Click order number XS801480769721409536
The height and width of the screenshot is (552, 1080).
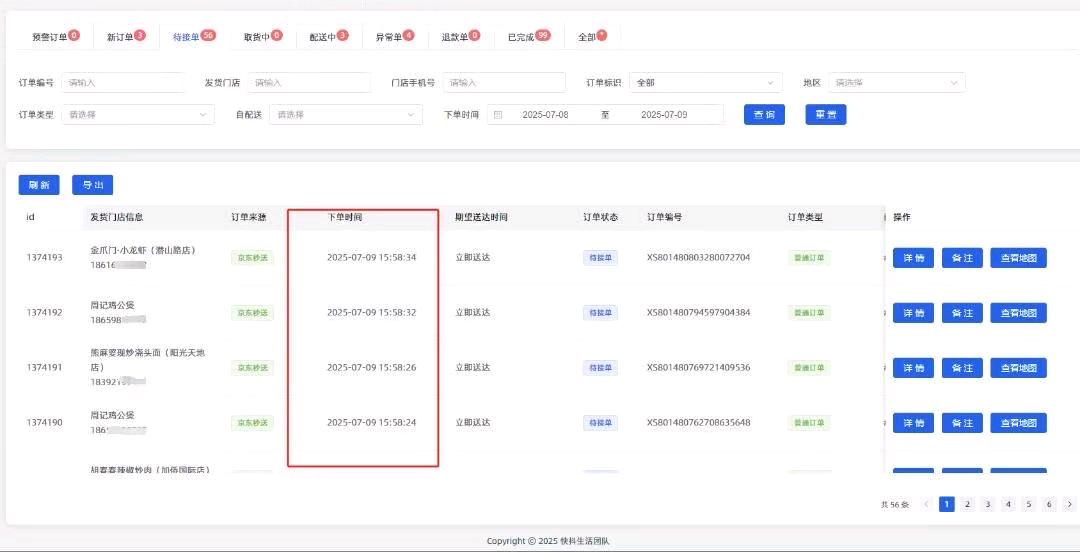[x=698, y=368]
